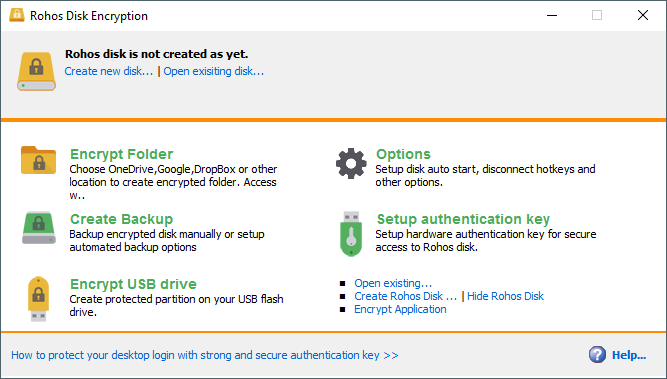
Task: Click the Encrypt Folder padlock folder icon
Action: 38,160
